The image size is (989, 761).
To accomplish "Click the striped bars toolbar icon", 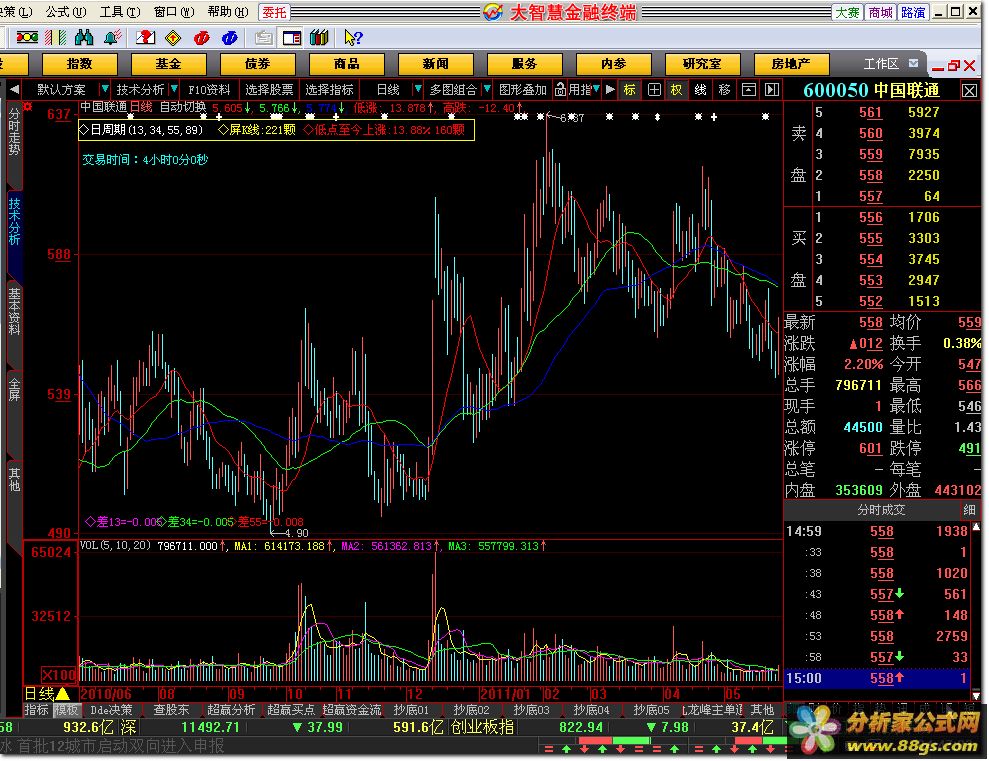I will click(56, 38).
